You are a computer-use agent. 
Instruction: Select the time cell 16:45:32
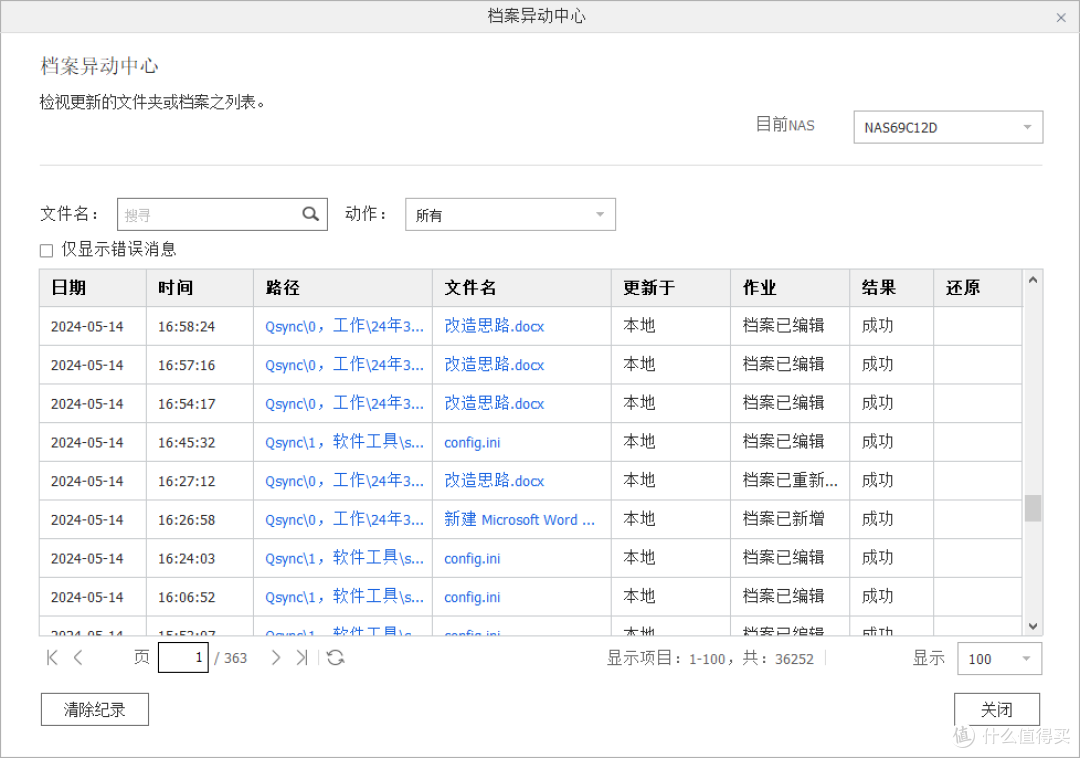(200, 442)
